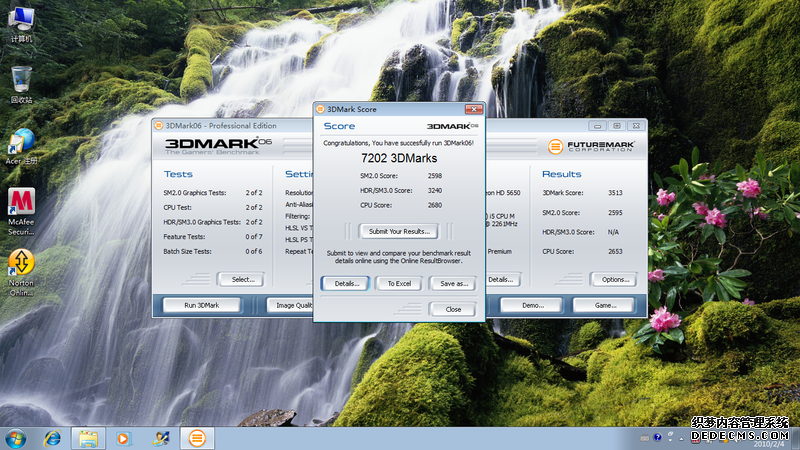Click the CPU Test row label
Screen dimensions: 800x450
[178, 208]
